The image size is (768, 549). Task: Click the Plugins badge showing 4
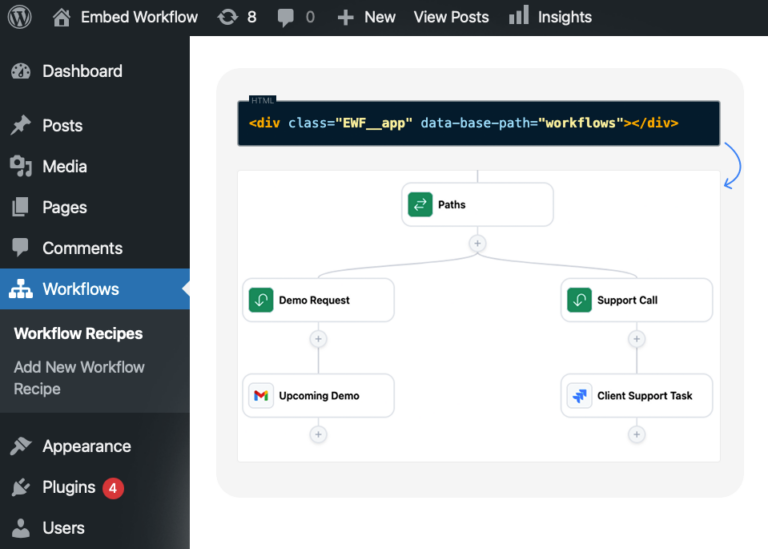(x=113, y=488)
